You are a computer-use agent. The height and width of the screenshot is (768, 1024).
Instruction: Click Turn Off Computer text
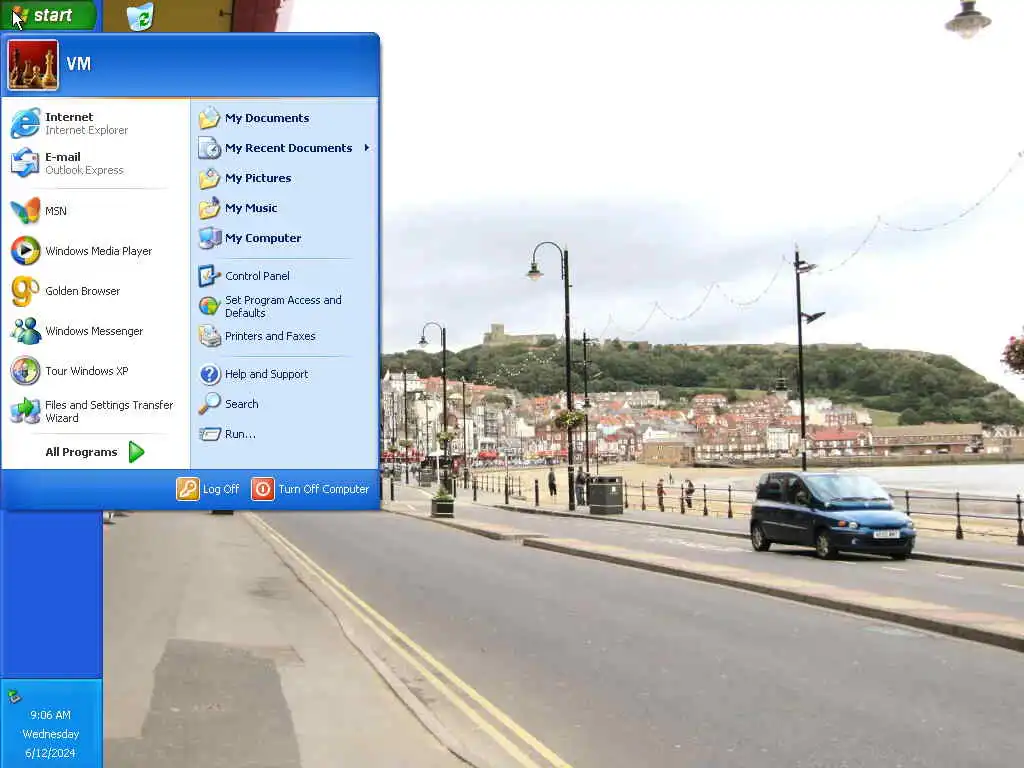click(324, 489)
